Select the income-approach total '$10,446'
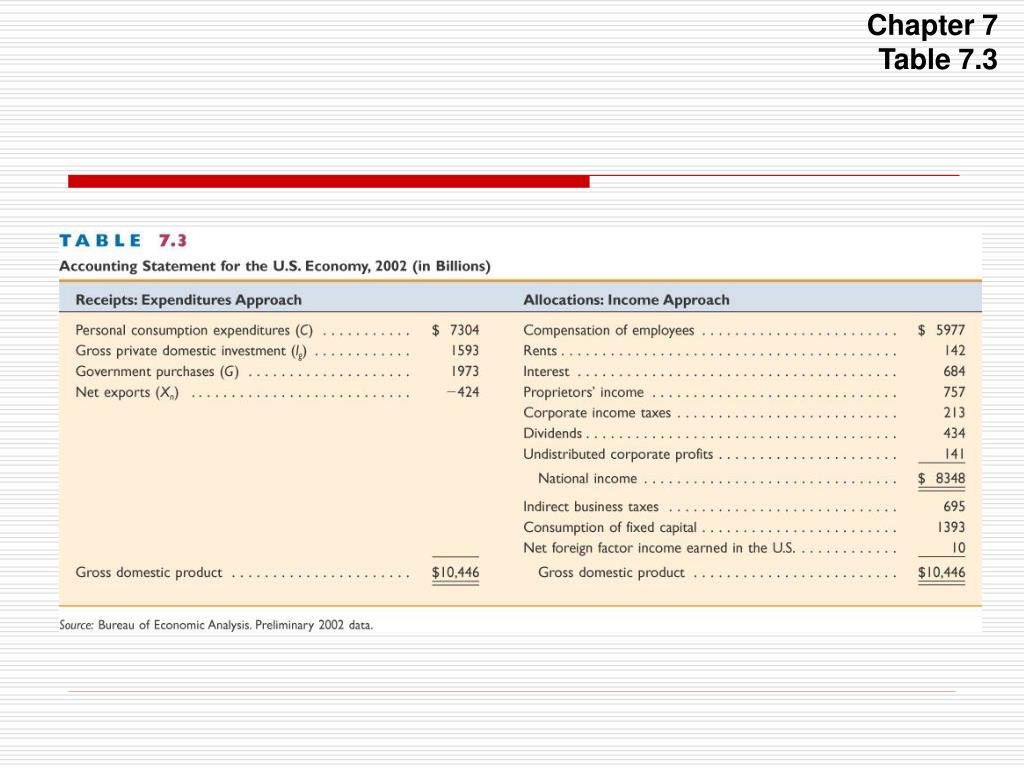Viewport: 1024px width, 768px height. pyautogui.click(x=941, y=573)
